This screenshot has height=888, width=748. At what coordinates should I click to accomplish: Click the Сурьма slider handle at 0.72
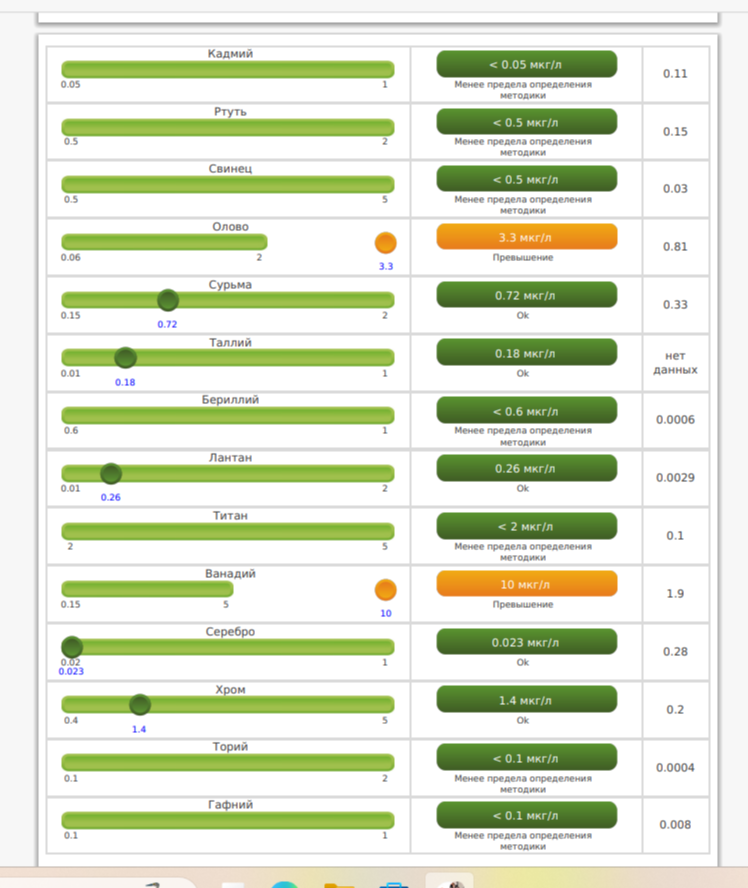tap(168, 300)
